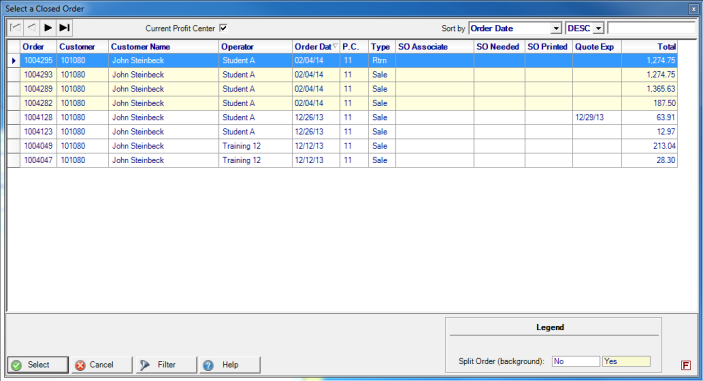
Task: Click Student A operator in order 1004128 row
Action: [256, 117]
